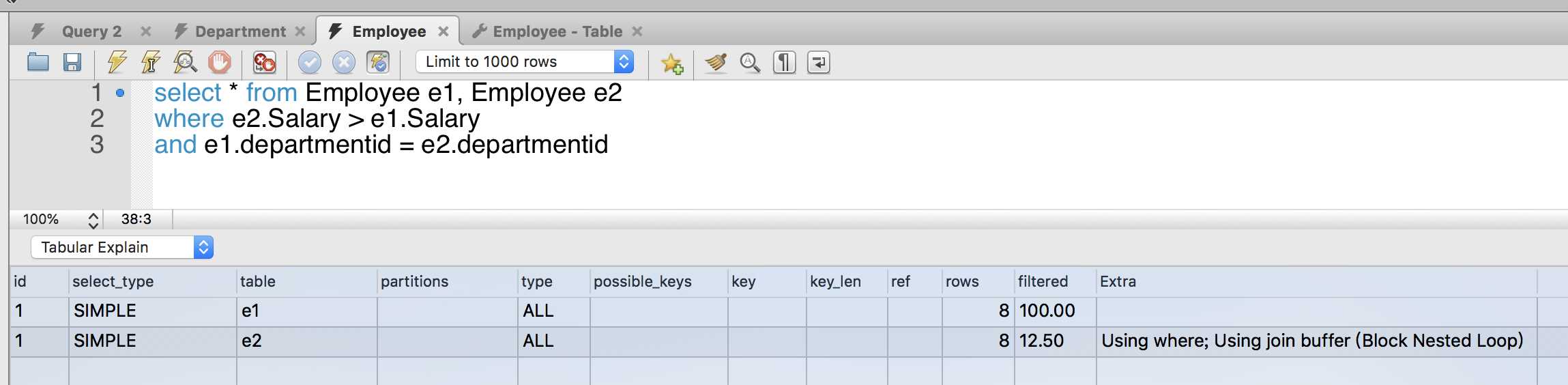Click the Rollback X icon

pyautogui.click(x=344, y=63)
